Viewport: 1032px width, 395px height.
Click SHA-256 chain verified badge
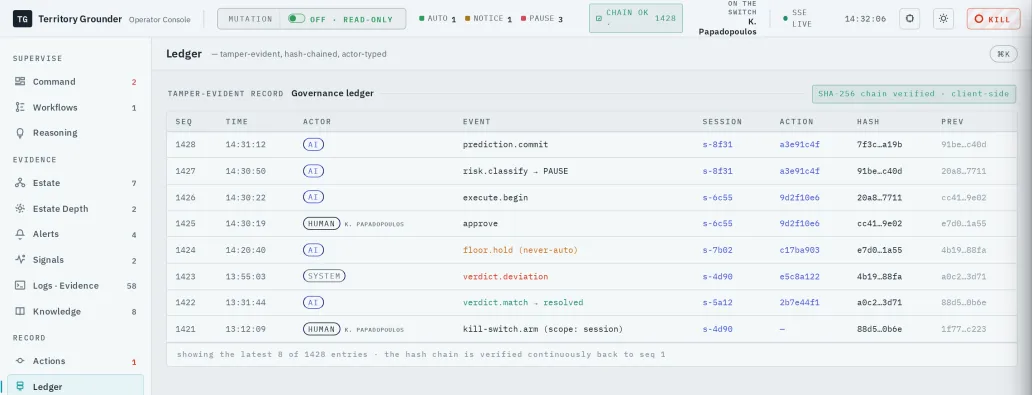pos(914,93)
